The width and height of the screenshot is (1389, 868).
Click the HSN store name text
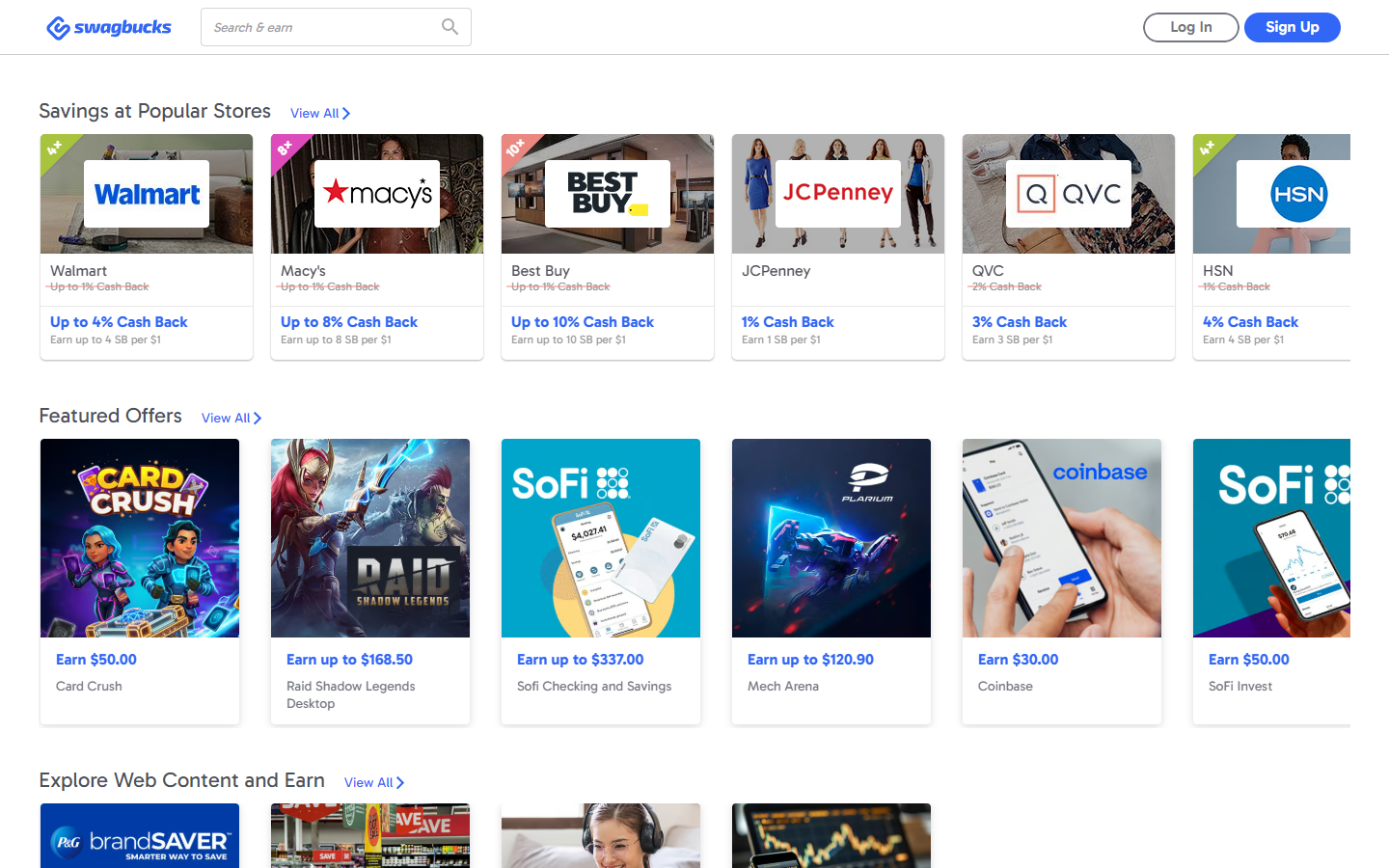point(1218,271)
